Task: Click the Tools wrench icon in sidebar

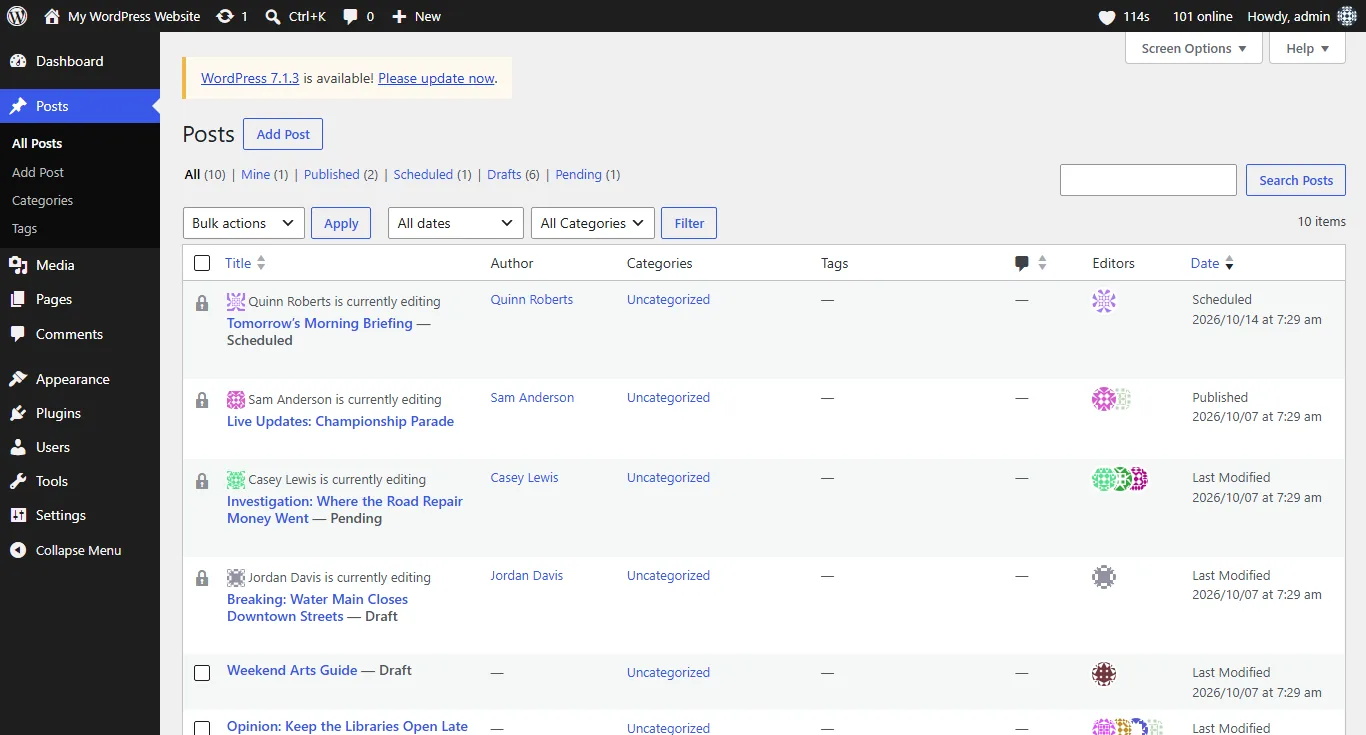Action: click(x=18, y=481)
